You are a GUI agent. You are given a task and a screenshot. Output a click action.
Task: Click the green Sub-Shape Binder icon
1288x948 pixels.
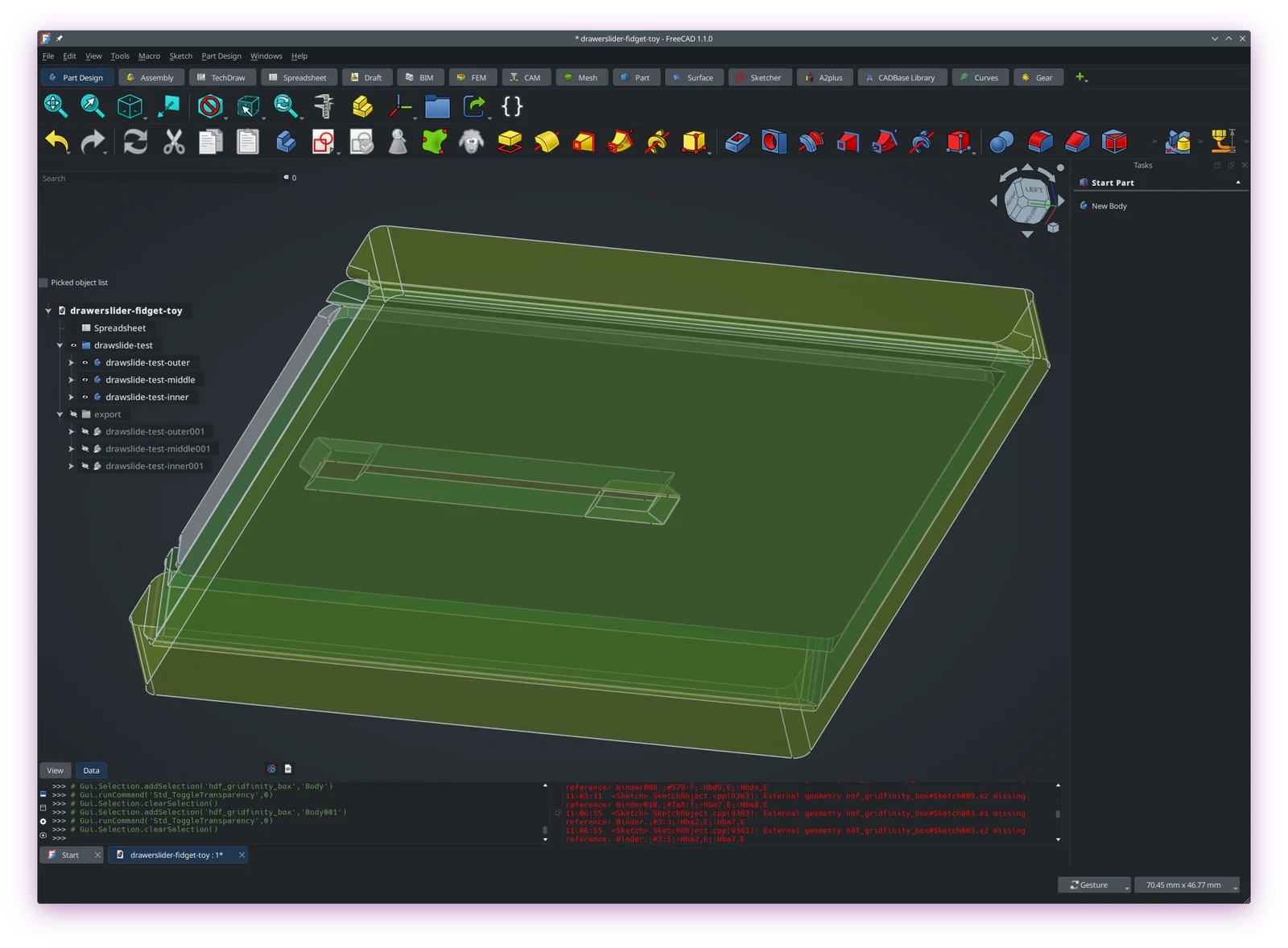click(x=435, y=142)
